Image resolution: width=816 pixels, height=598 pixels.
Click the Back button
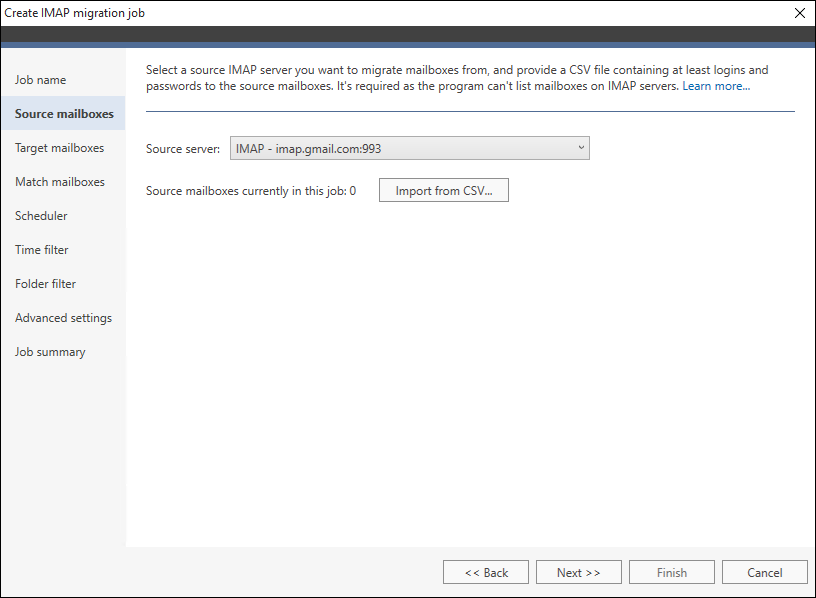(486, 572)
